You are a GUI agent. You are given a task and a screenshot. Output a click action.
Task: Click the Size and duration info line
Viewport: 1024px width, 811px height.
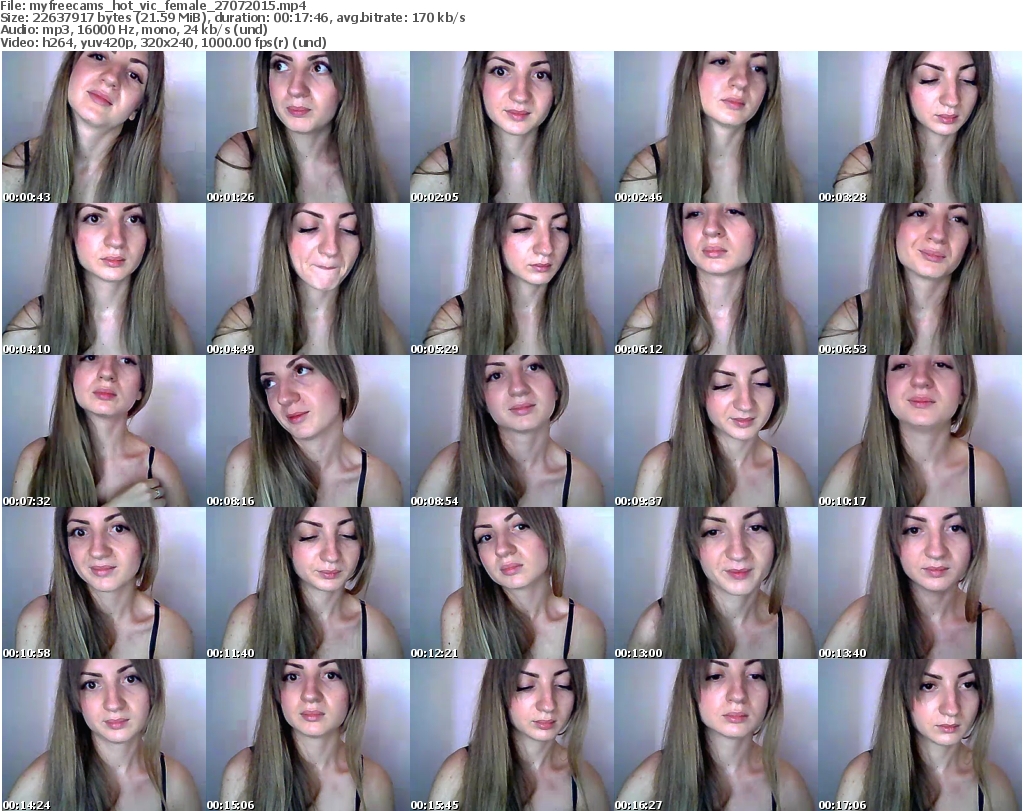coord(232,18)
